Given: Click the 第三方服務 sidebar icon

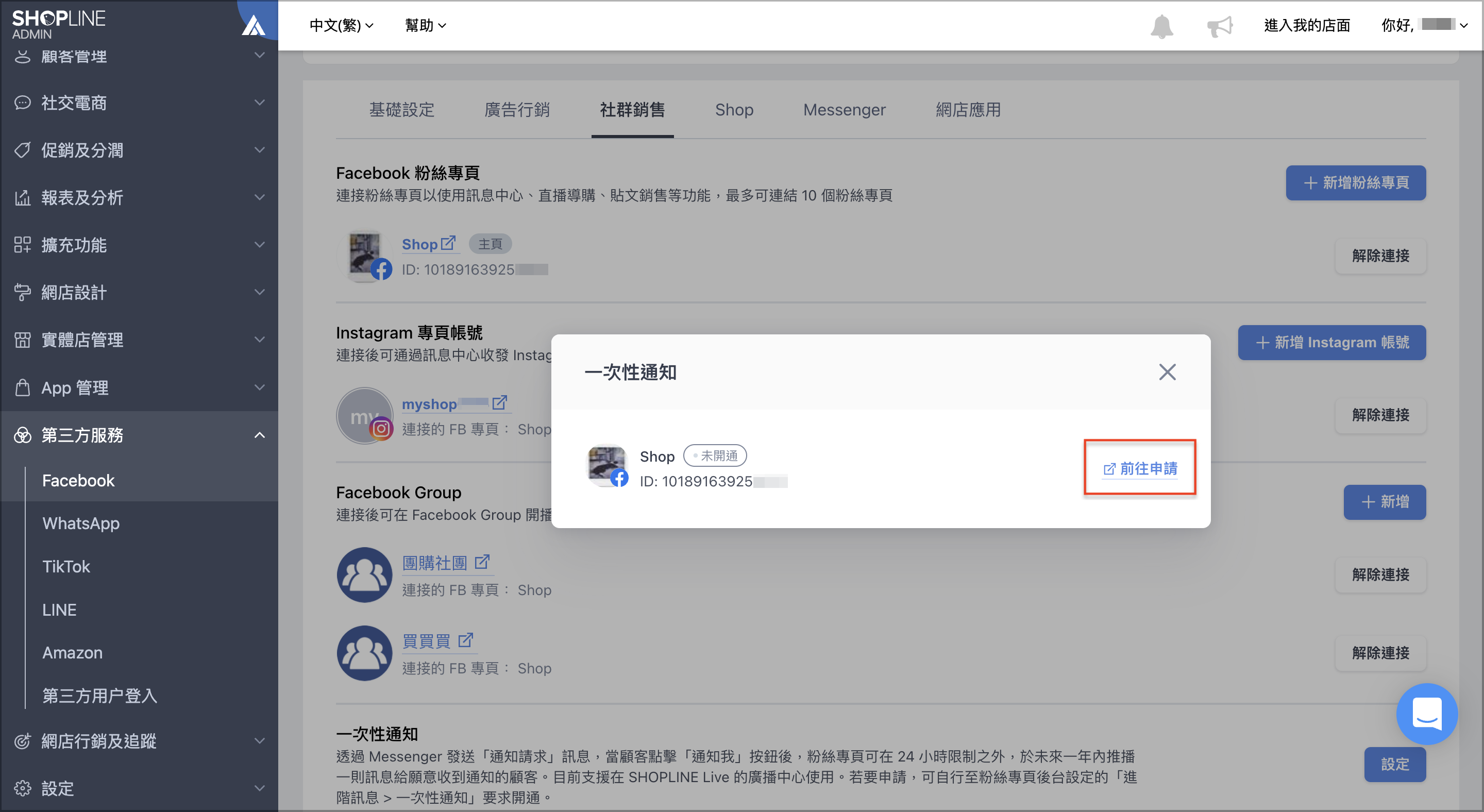Looking at the screenshot, I should point(23,435).
